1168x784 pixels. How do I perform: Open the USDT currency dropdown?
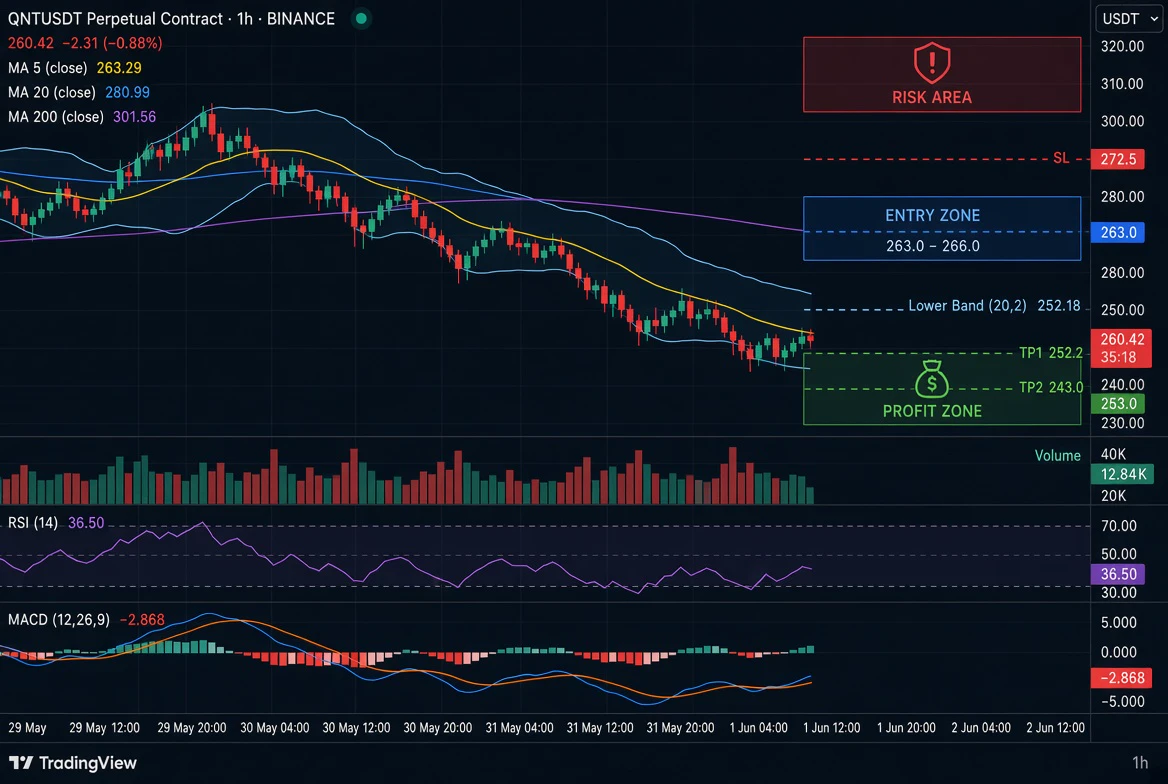click(1129, 19)
